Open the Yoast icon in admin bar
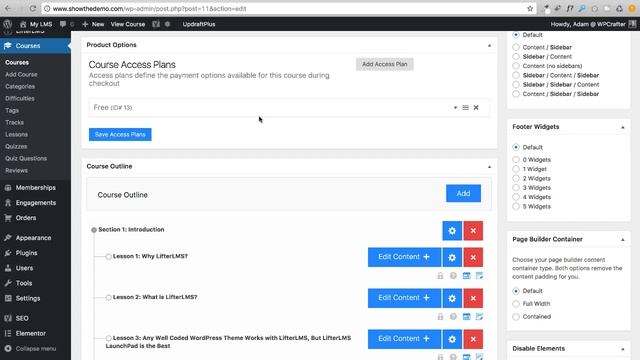The width and height of the screenshot is (640, 360). pos(156,24)
